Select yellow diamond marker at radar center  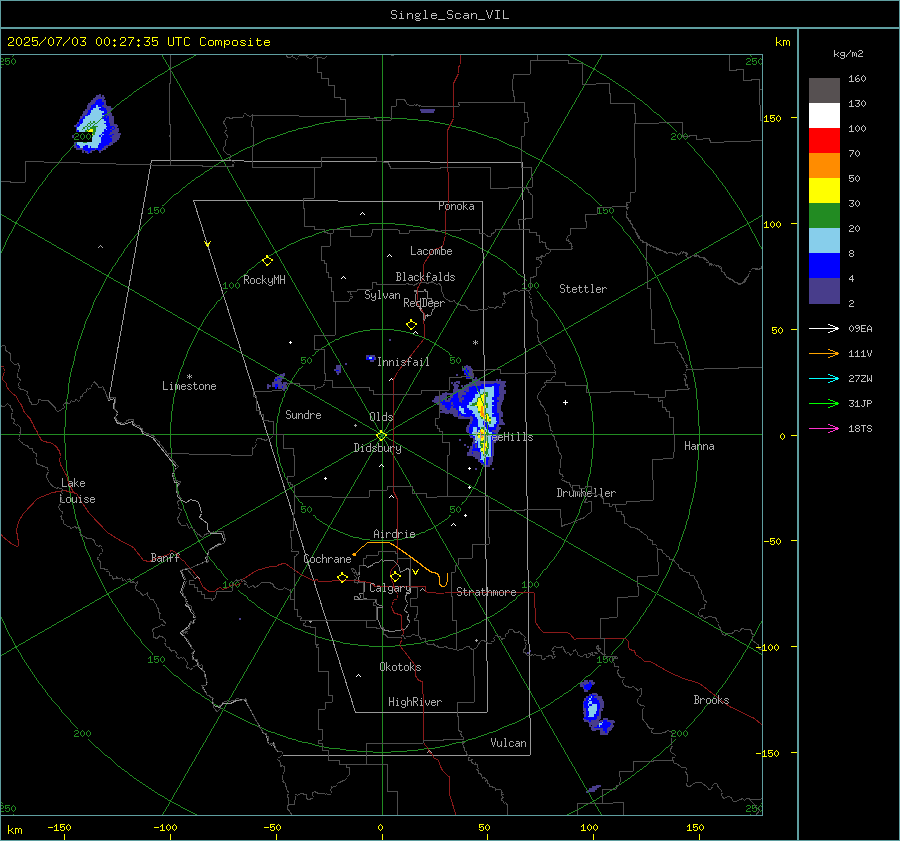pyautogui.click(x=381, y=436)
